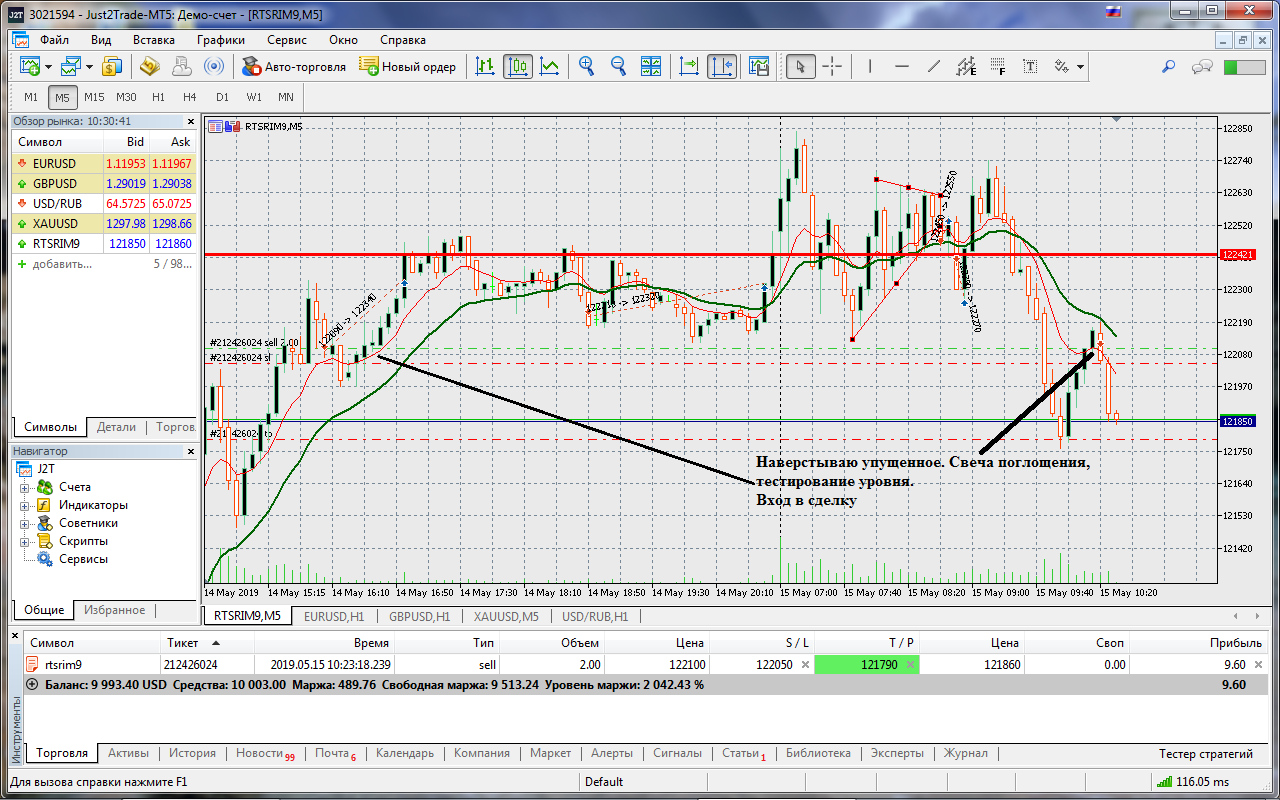Screen dimensions: 1280x800
Task: Open the chat speech bubbles icon
Action: 1203,67
